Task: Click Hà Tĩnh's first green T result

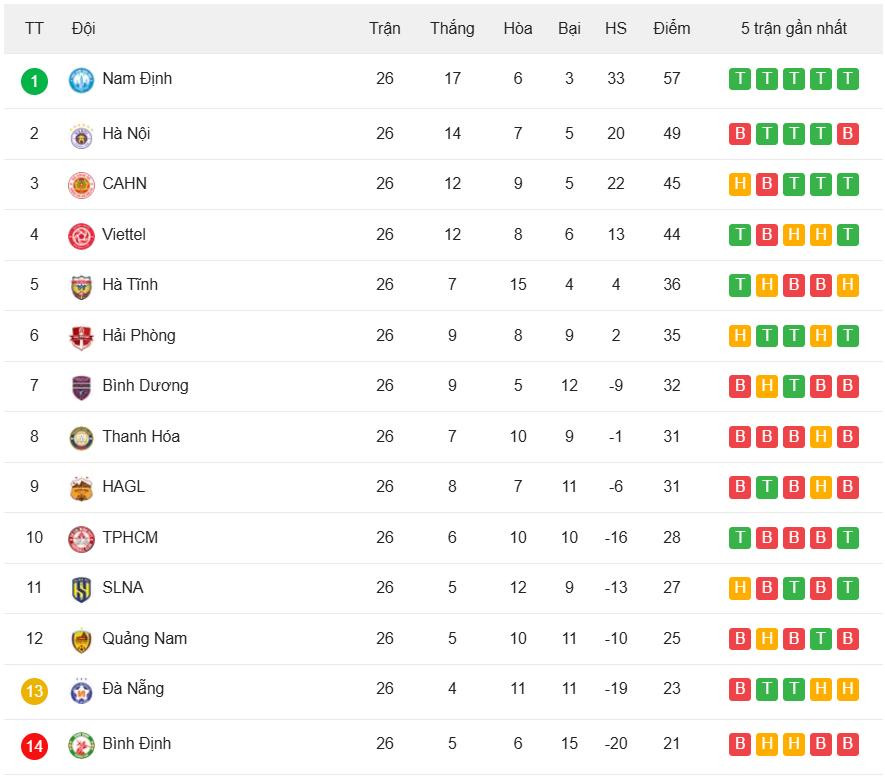Action: (740, 285)
